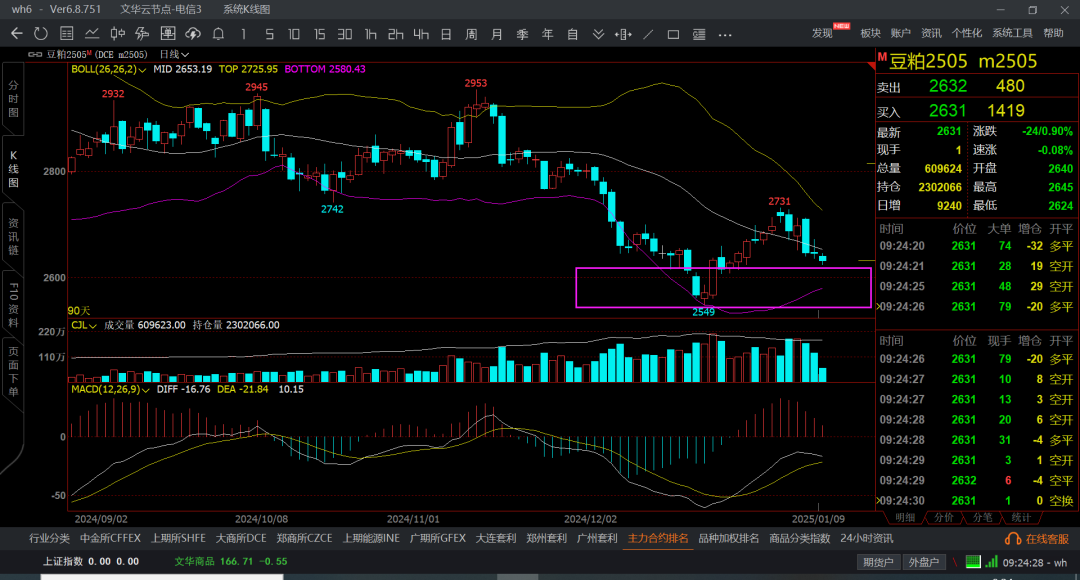Expand the BOLL indicator dropdown arrow
This screenshot has width=1080, height=580.
pyautogui.click(x=143, y=70)
